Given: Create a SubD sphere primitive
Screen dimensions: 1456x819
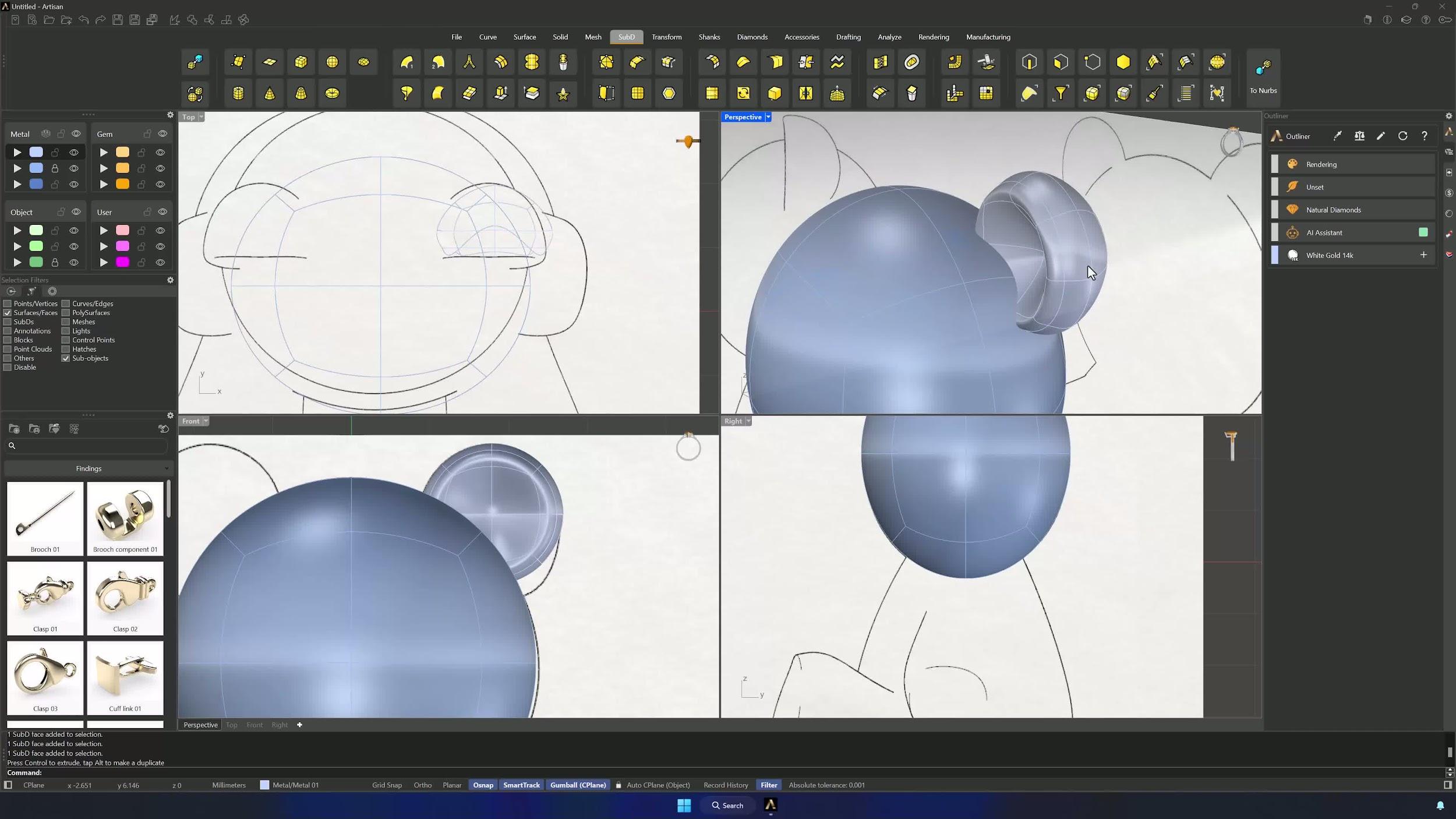Looking at the screenshot, I should click(332, 62).
